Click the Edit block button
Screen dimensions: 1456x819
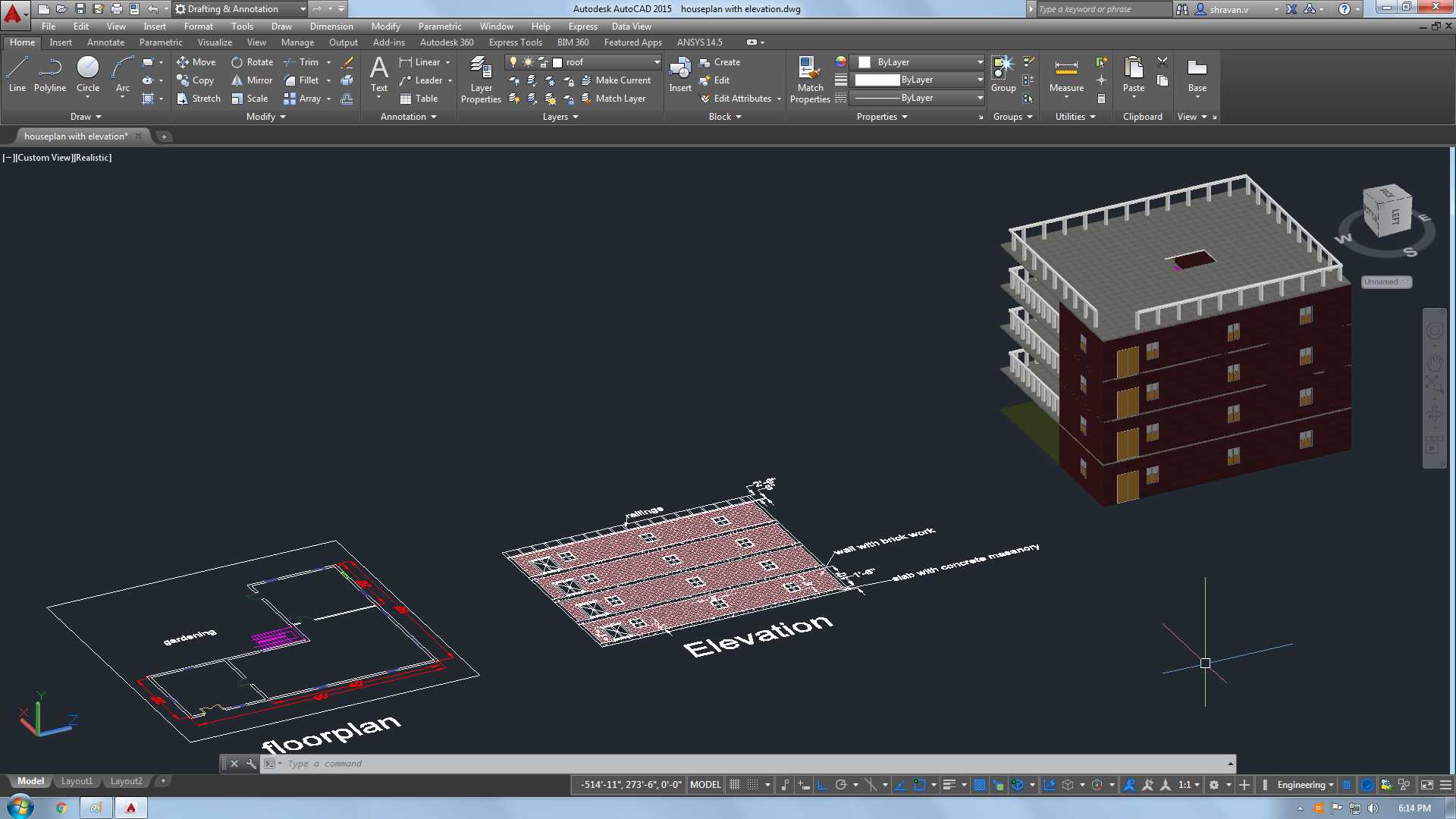tap(714, 80)
